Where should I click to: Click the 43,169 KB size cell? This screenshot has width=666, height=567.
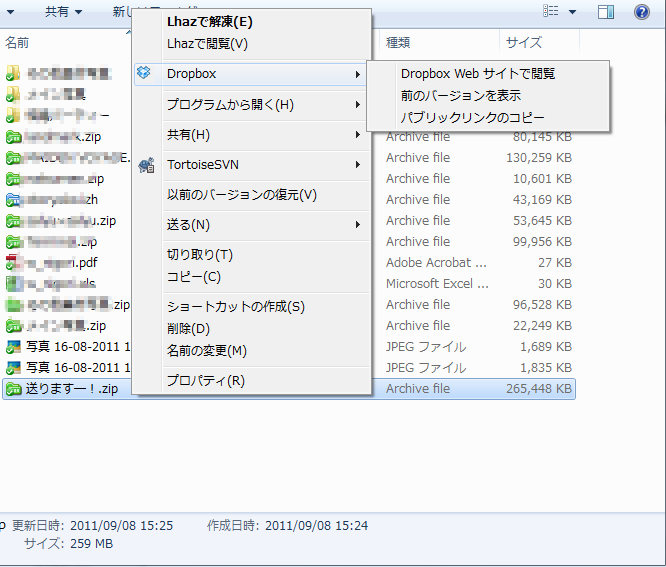point(542,200)
